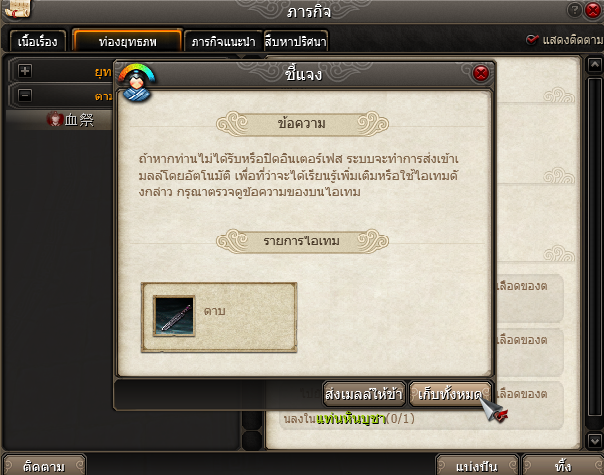Click the scrollbar down arrow
The width and height of the screenshot is (604, 475).
pyautogui.click(x=594, y=440)
